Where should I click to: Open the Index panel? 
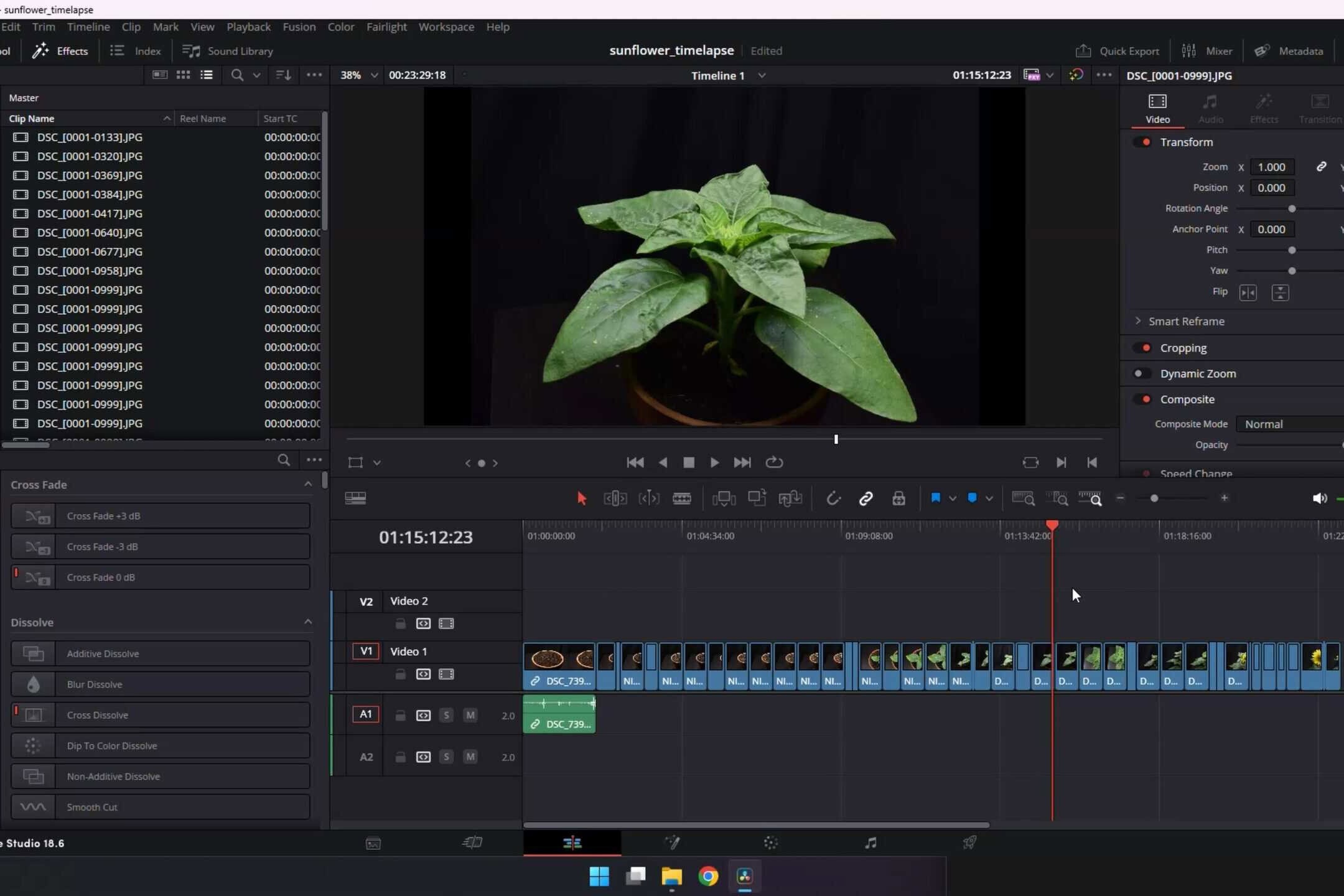135,51
